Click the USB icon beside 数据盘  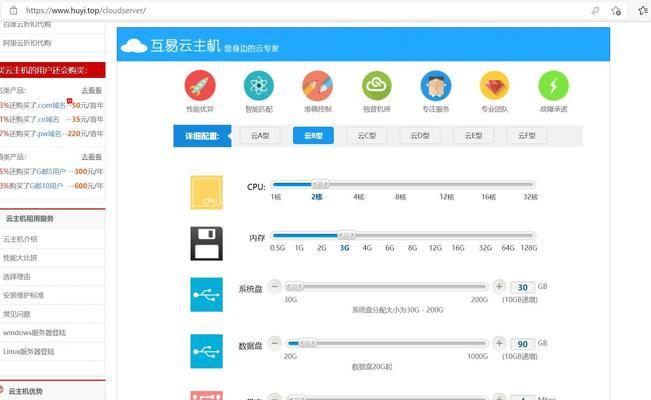tap(206, 351)
